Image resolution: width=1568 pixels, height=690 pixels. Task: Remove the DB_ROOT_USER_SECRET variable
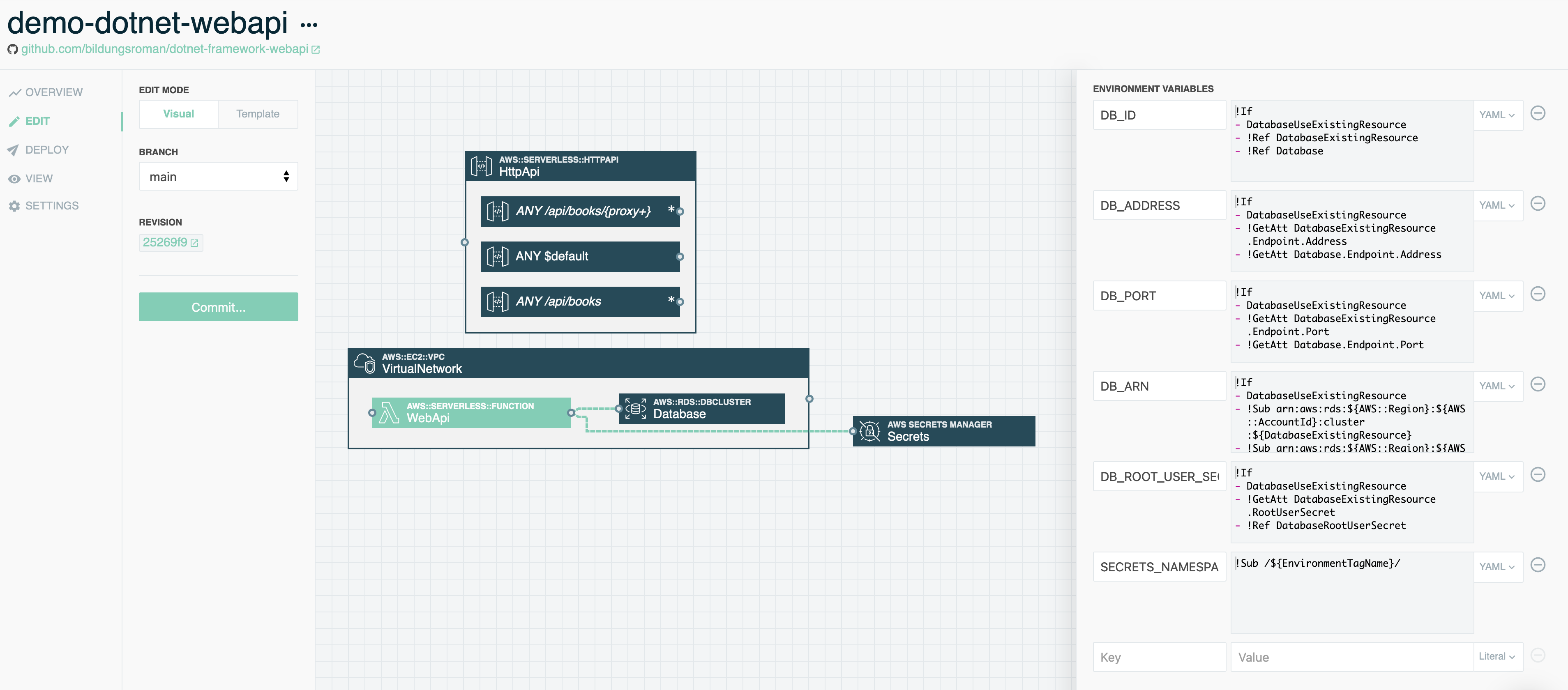[x=1538, y=475]
